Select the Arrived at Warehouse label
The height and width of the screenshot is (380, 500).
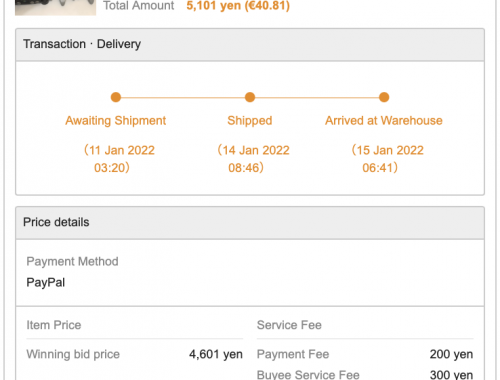384,121
